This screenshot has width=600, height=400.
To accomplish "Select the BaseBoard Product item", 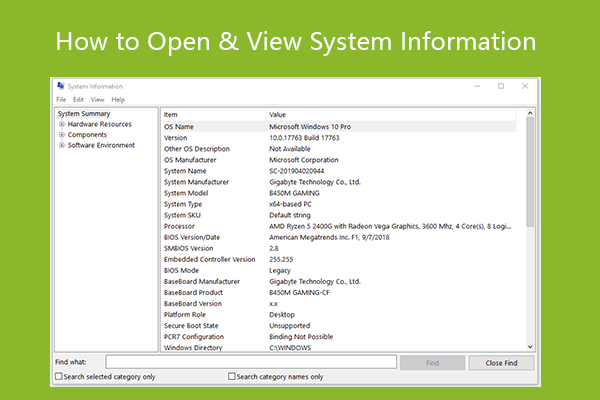I will (193, 293).
